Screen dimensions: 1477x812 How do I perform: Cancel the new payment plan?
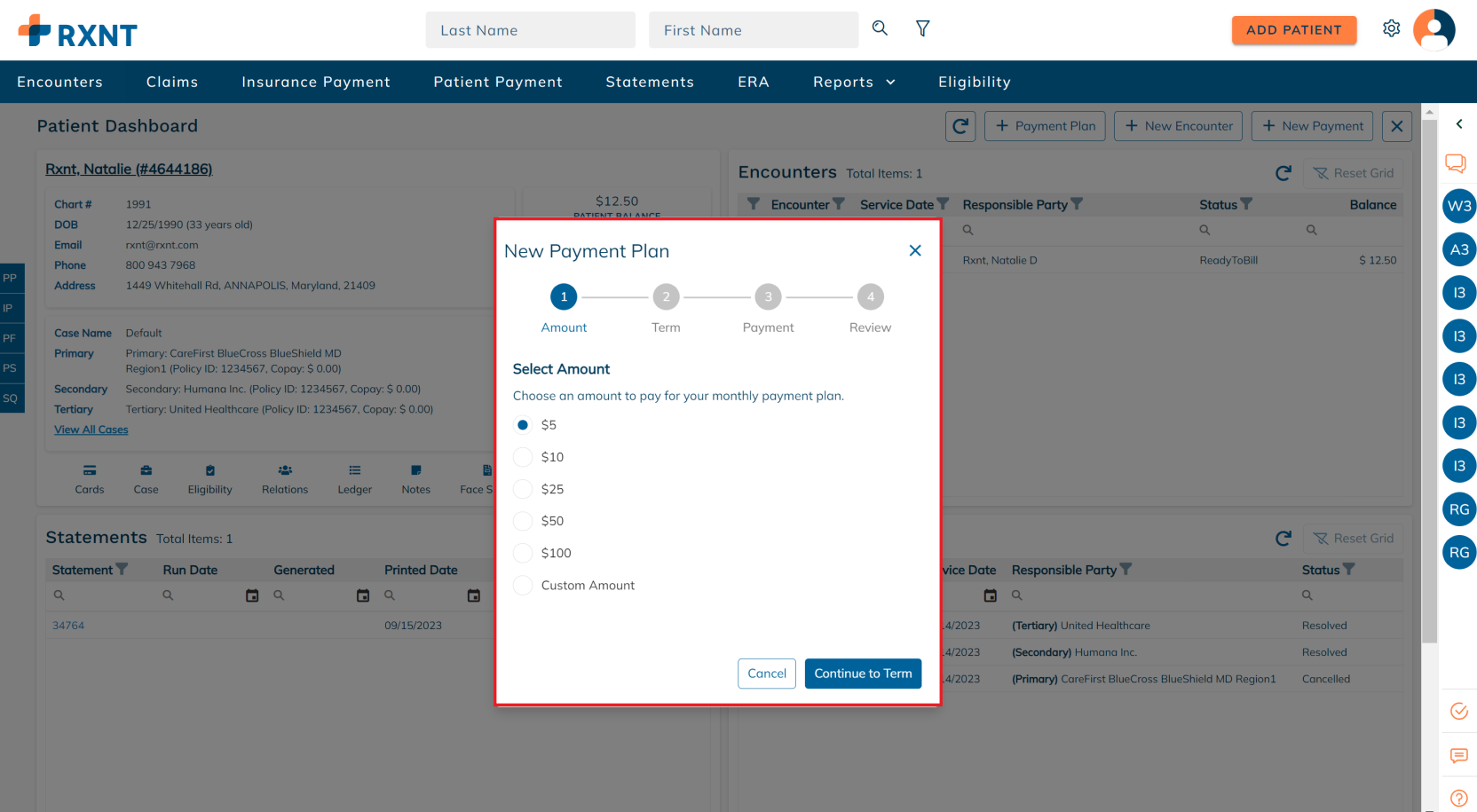[767, 674]
